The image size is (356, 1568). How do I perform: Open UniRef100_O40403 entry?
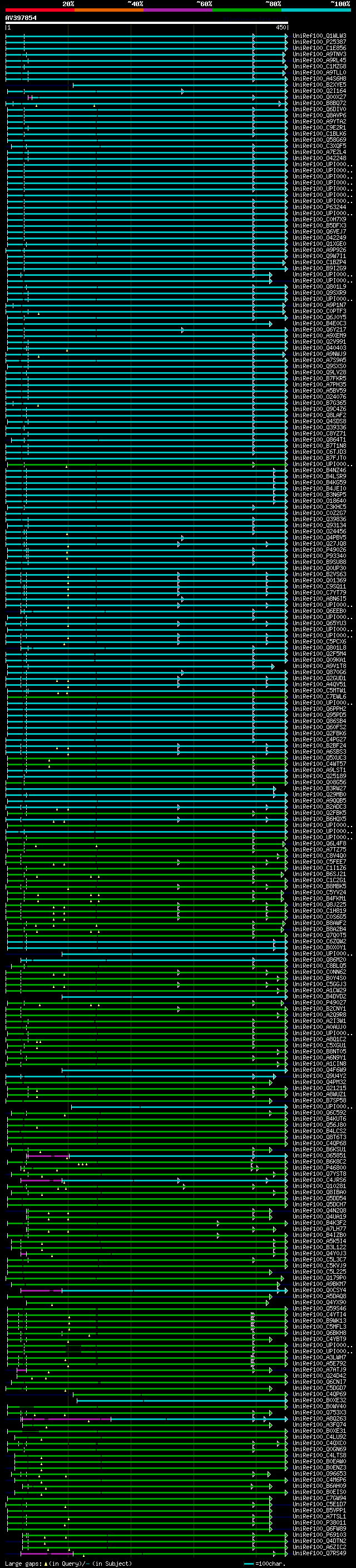coord(319,348)
